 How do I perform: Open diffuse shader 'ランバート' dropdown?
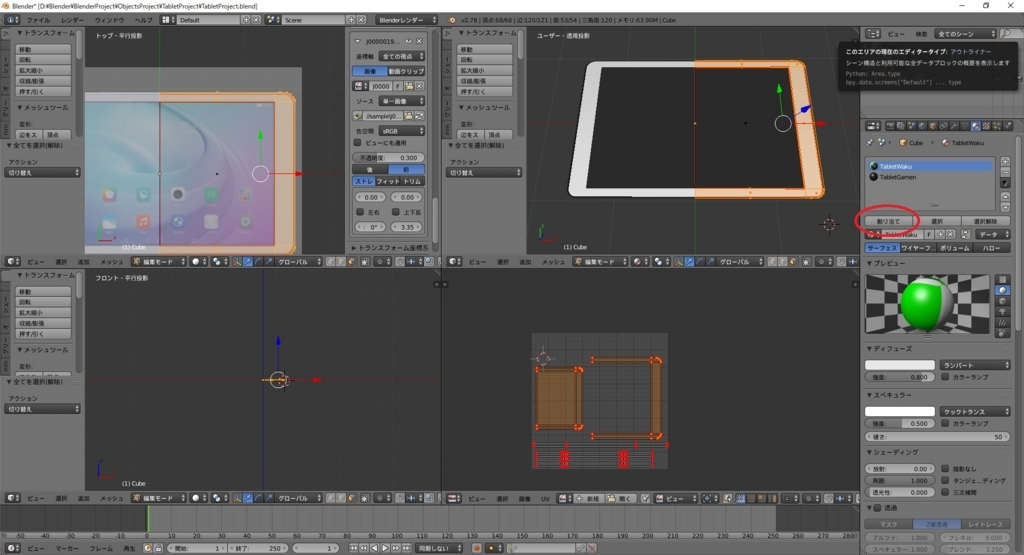tap(976, 365)
